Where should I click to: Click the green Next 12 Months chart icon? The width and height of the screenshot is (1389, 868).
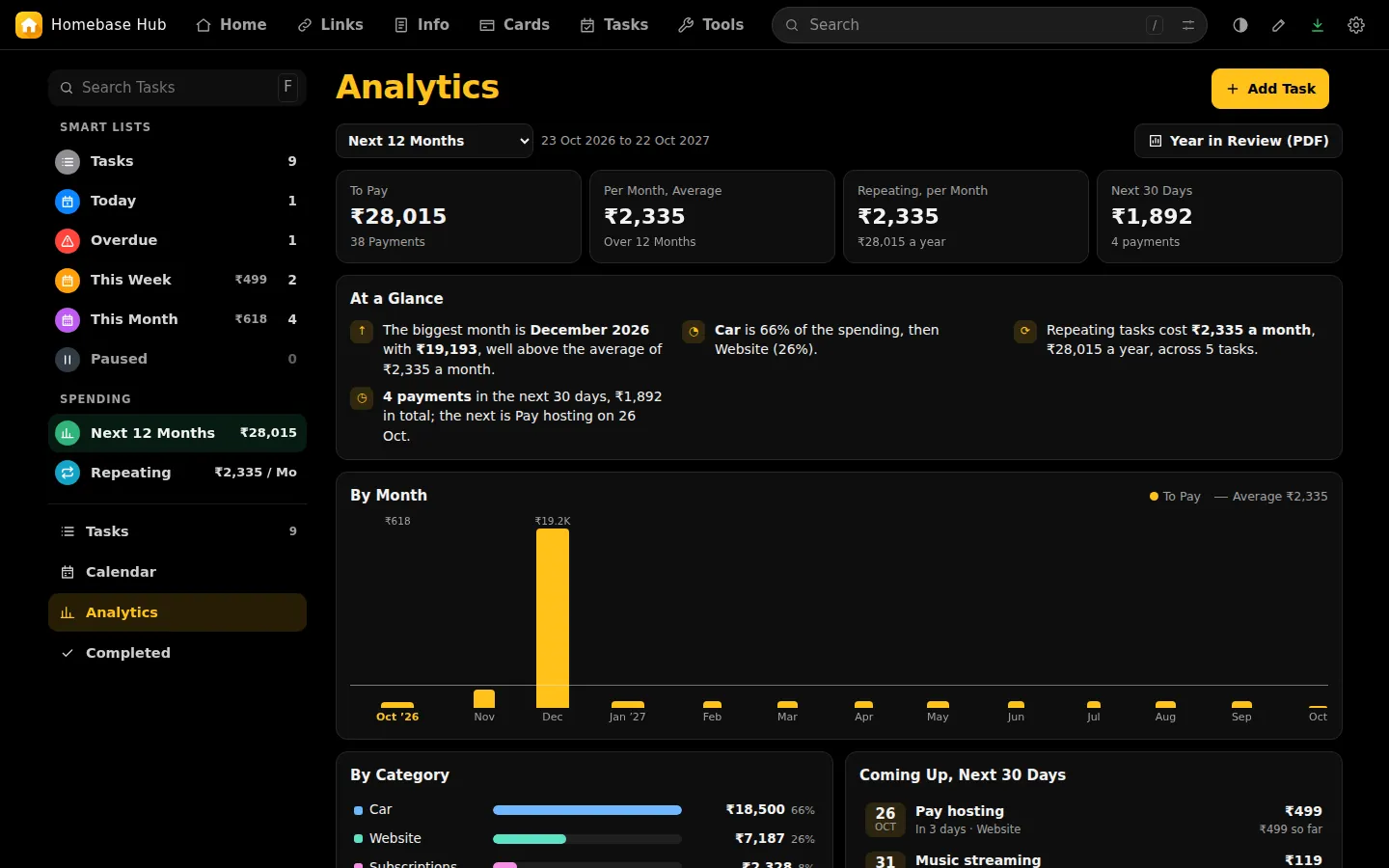68,434
